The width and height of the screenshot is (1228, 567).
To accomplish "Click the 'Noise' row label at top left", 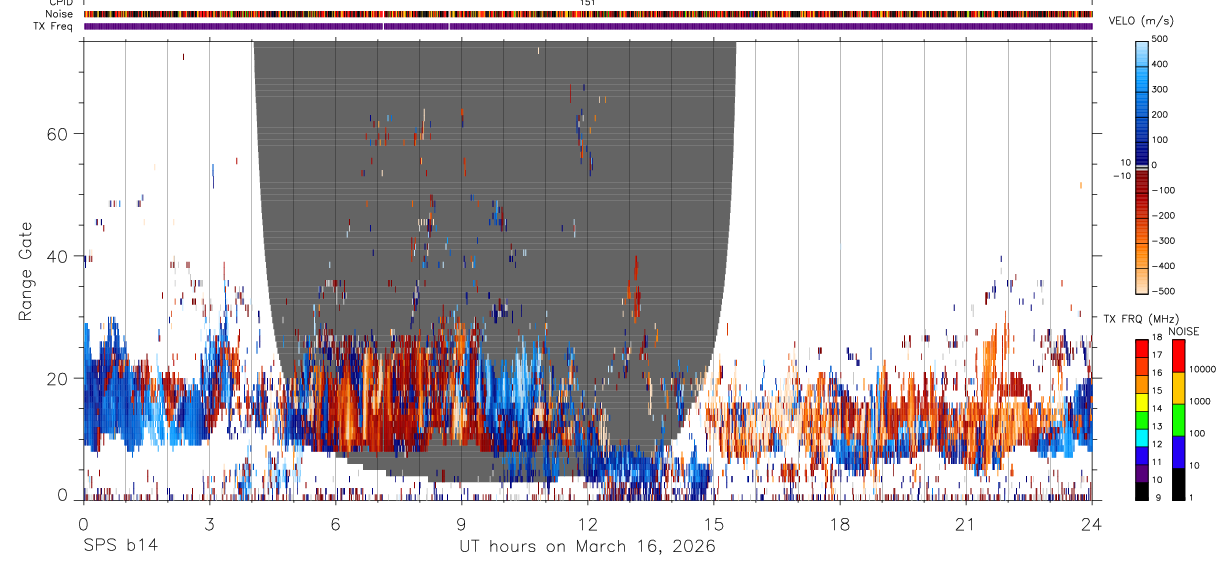I will [60, 14].
